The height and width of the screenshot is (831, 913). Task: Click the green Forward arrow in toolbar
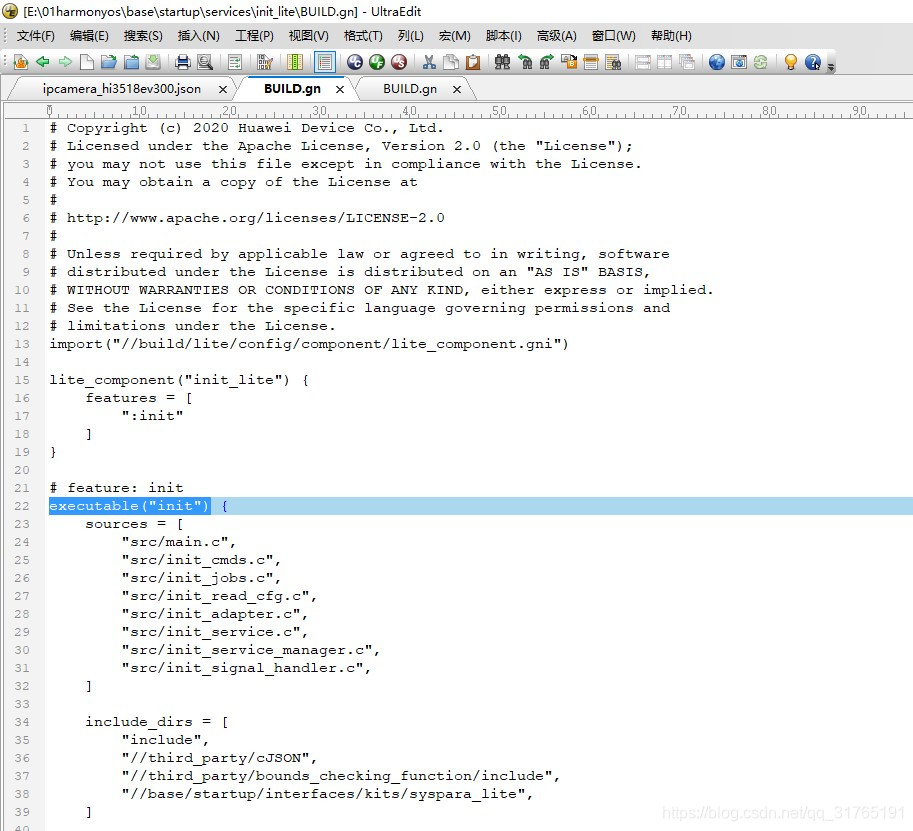(x=65, y=61)
